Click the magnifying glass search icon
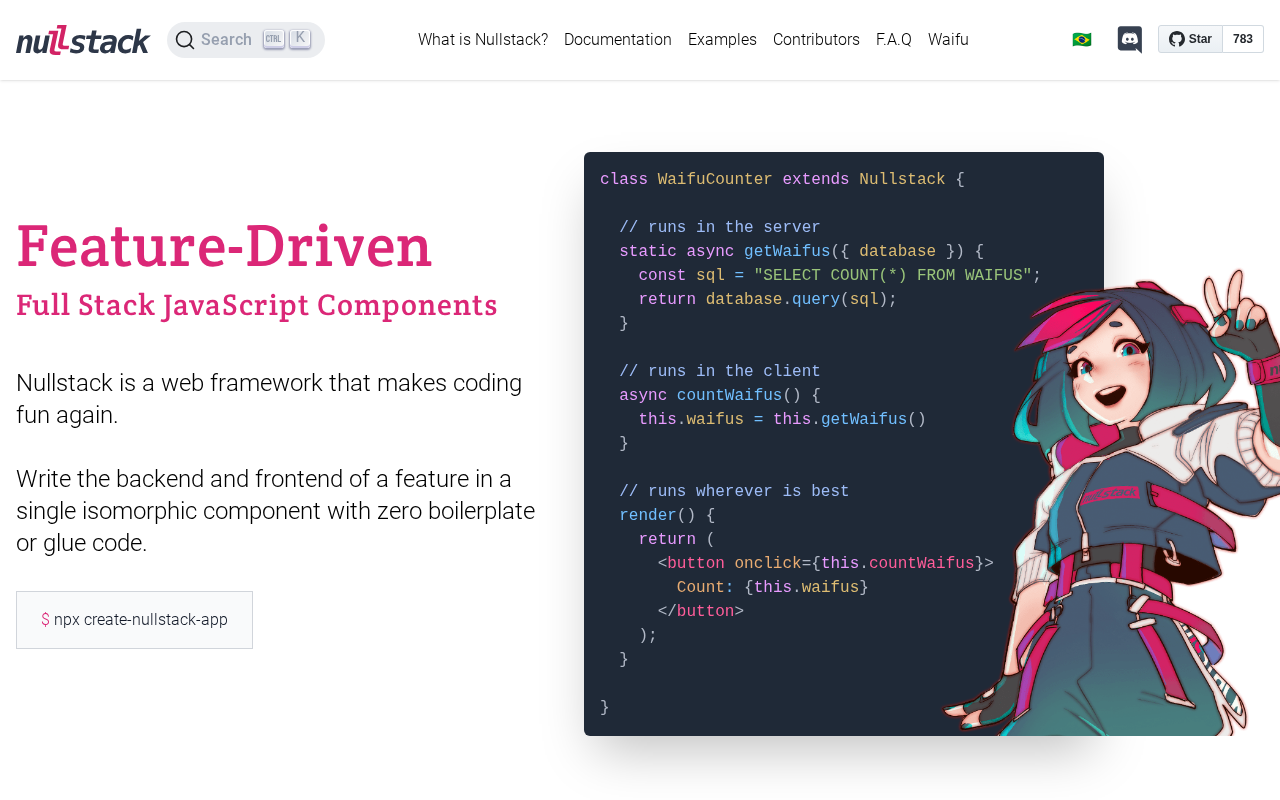This screenshot has height=800, width=1280. pos(185,40)
